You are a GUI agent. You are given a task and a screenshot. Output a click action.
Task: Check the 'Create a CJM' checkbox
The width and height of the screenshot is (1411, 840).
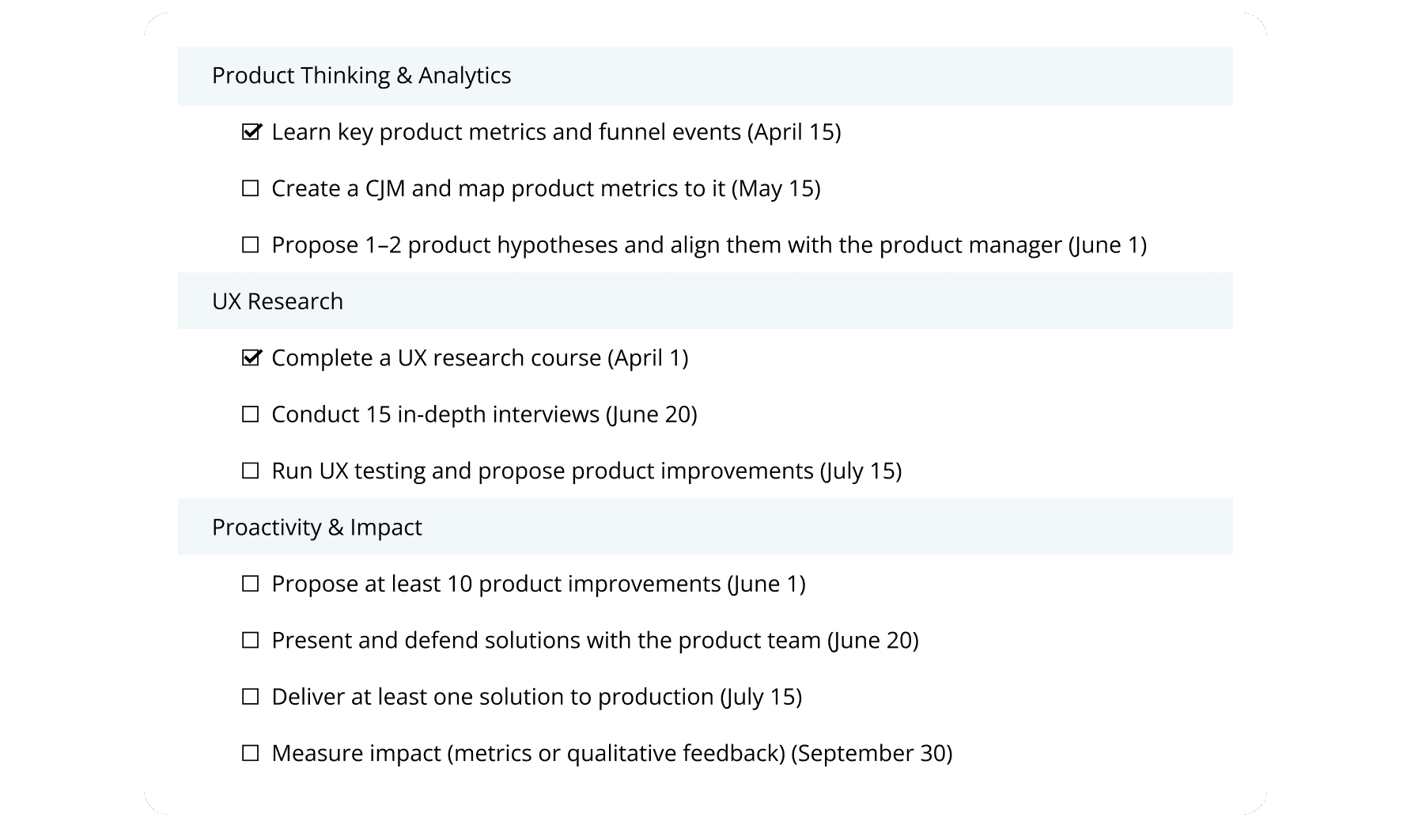coord(250,188)
